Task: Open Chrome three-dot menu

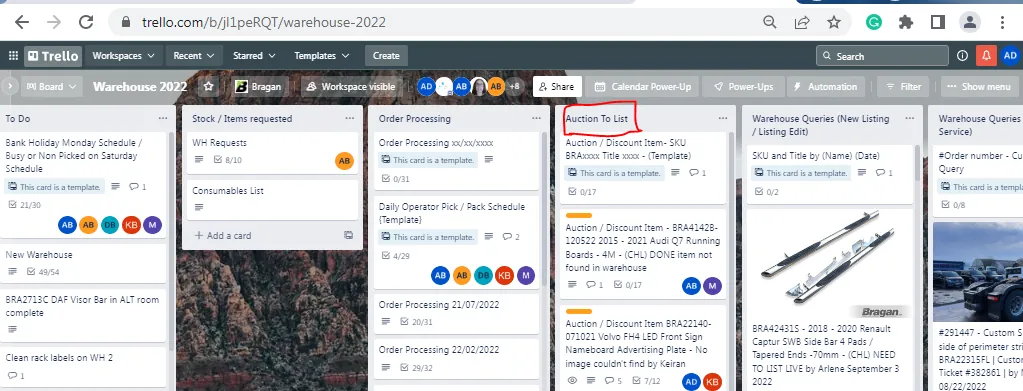Action: (x=1003, y=22)
